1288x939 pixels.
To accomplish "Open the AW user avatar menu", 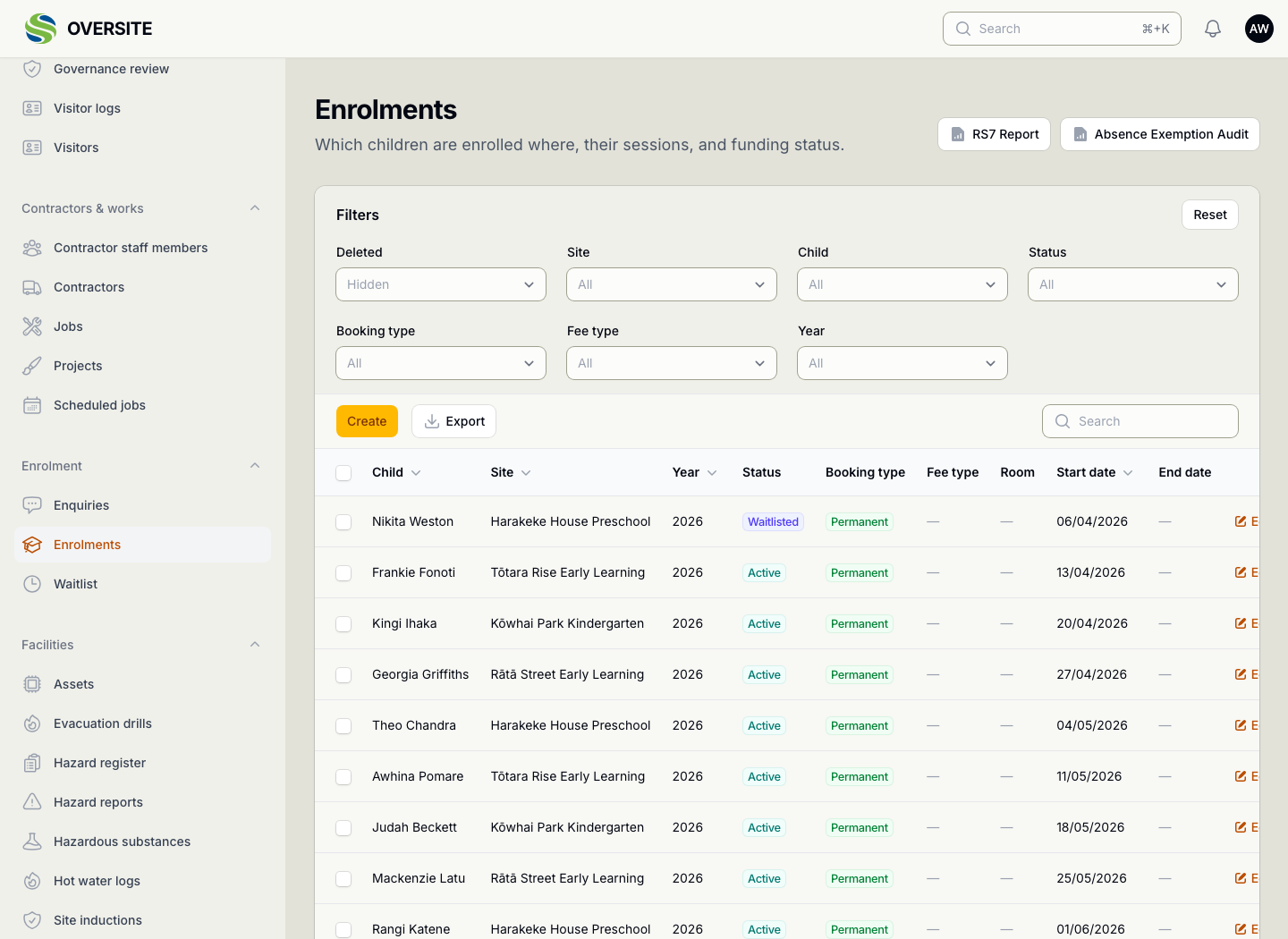I will (x=1259, y=29).
